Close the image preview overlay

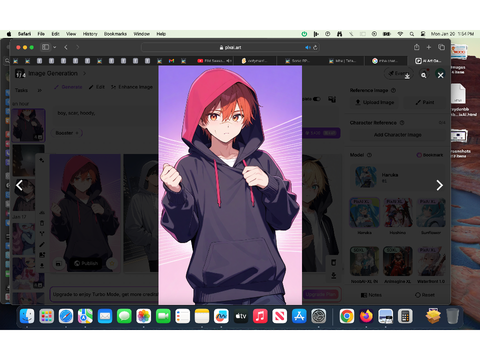point(440,75)
